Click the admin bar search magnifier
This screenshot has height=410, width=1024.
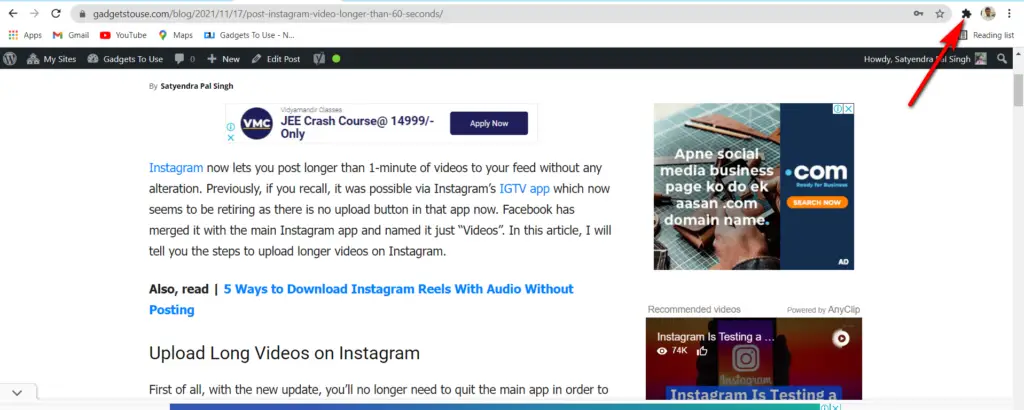pos(1002,59)
